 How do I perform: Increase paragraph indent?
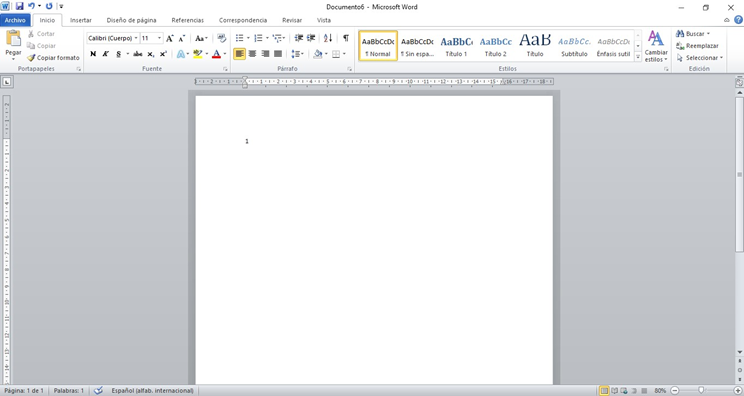pos(311,38)
